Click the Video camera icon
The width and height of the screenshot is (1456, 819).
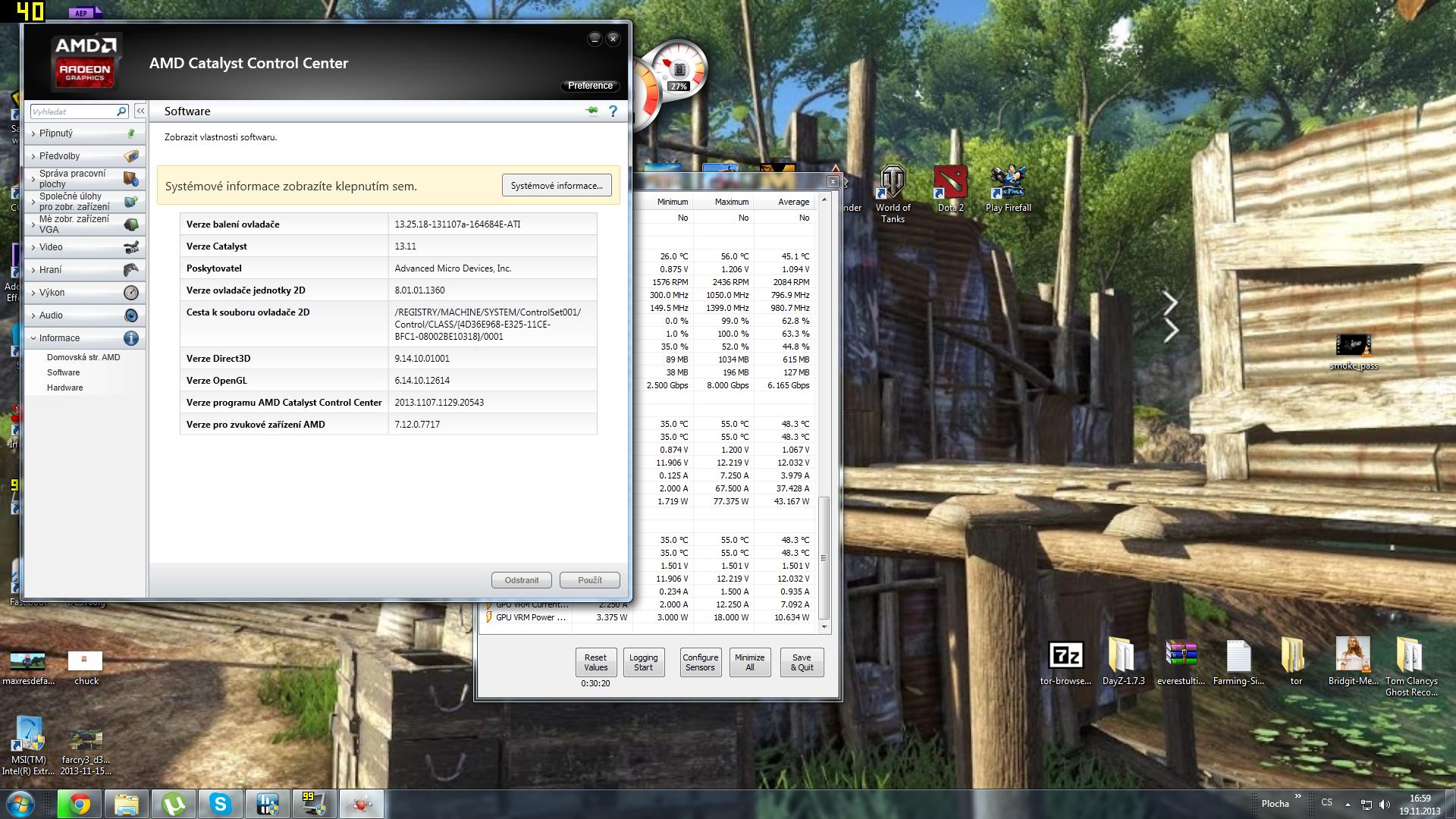point(131,247)
